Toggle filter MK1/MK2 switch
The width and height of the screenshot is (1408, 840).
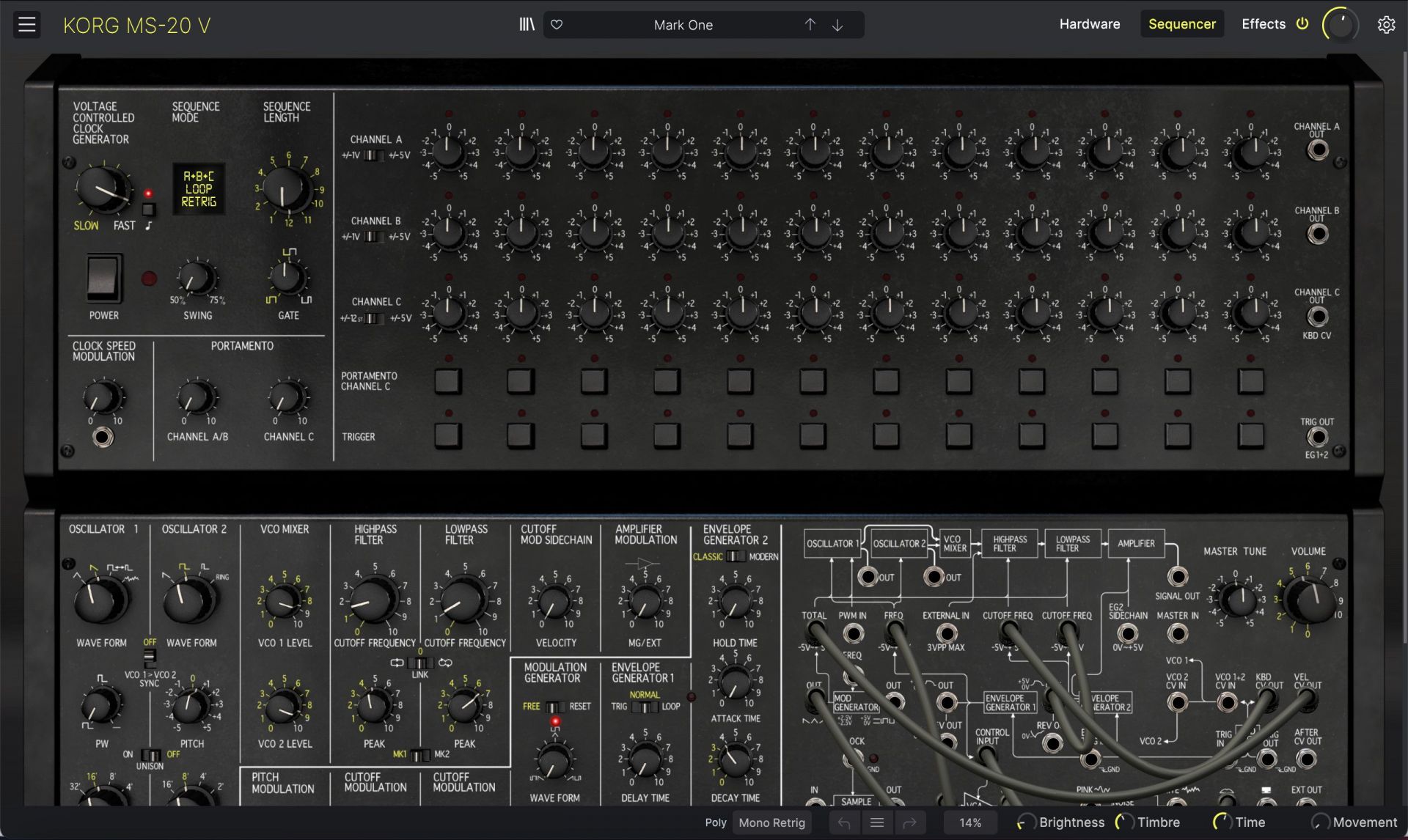pyautogui.click(x=420, y=754)
